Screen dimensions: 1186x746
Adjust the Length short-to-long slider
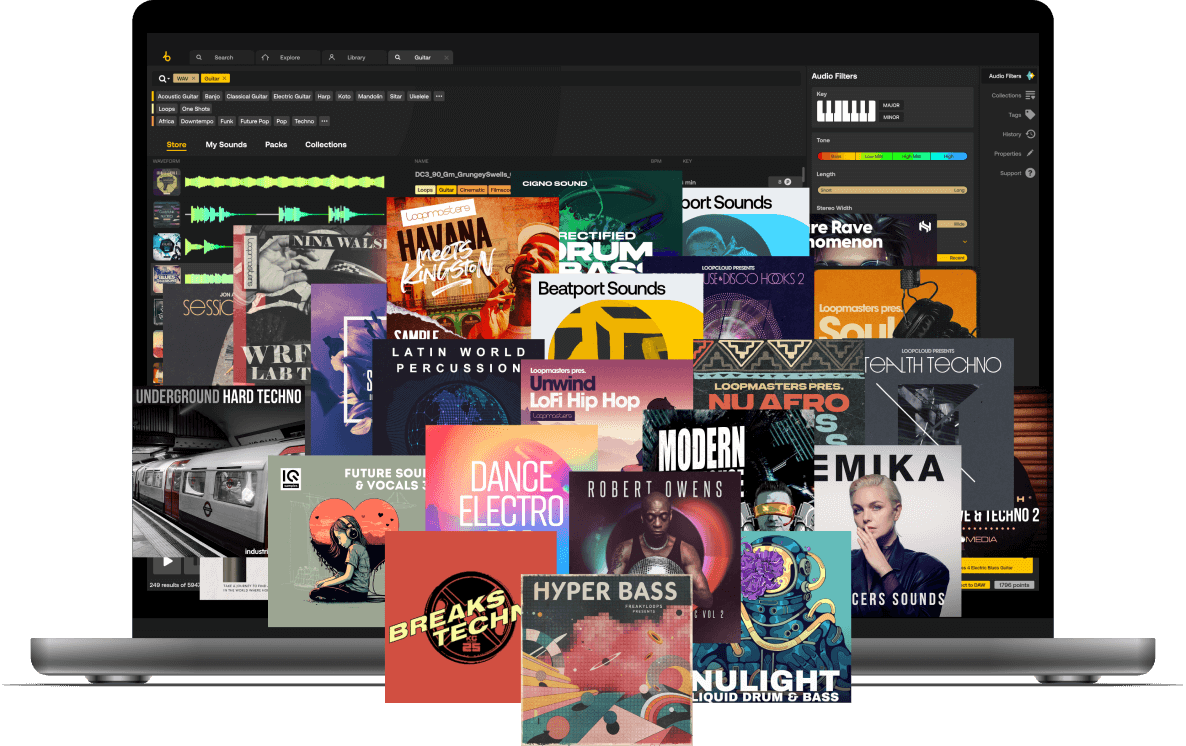coord(893,190)
